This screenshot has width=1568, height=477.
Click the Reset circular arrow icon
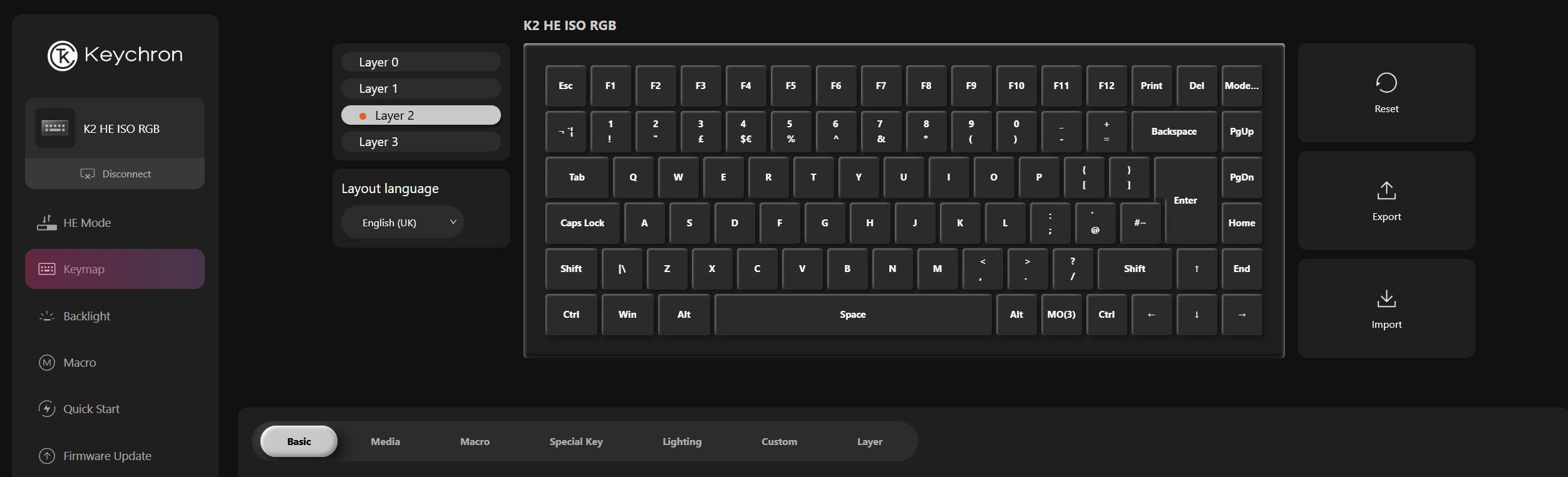pyautogui.click(x=1386, y=83)
